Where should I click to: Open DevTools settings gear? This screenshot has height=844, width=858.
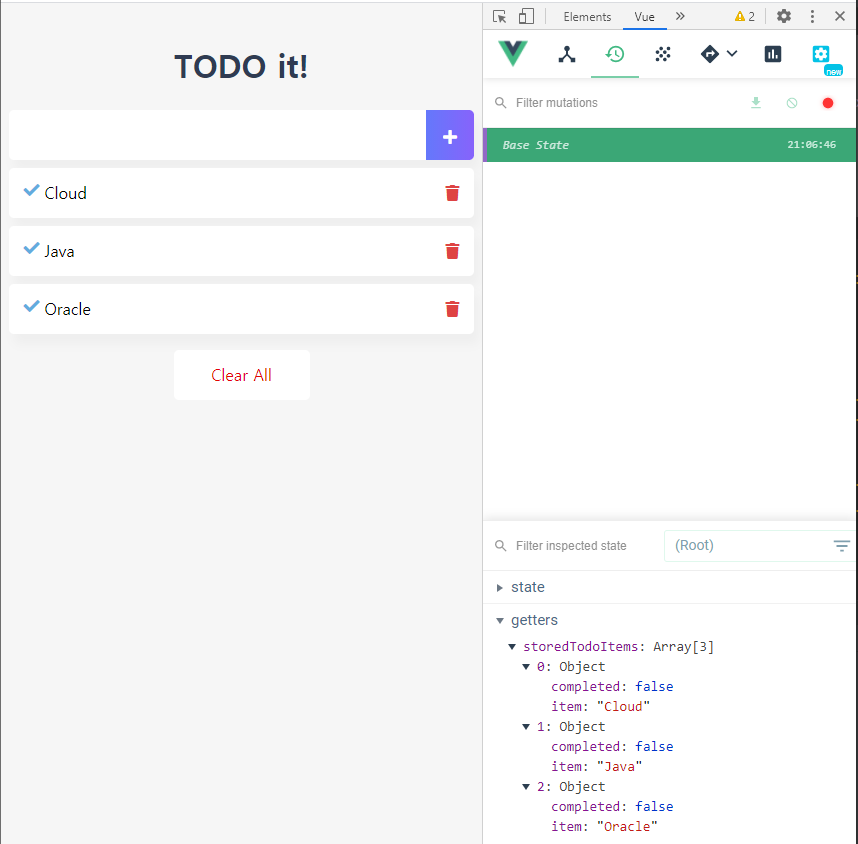[x=784, y=16]
